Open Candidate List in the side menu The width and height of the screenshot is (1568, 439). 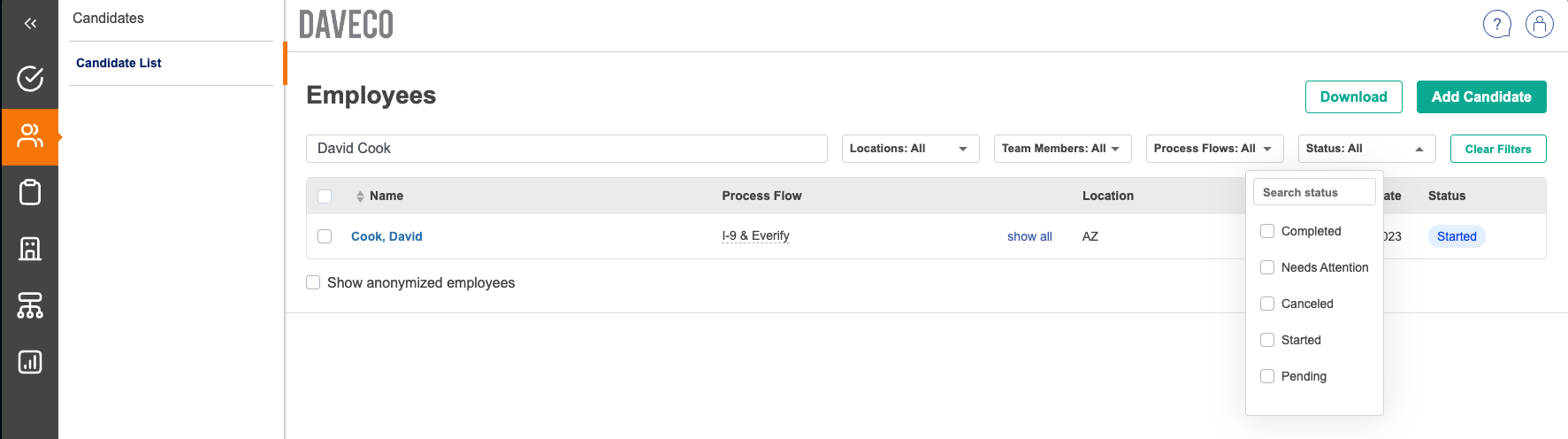(119, 63)
